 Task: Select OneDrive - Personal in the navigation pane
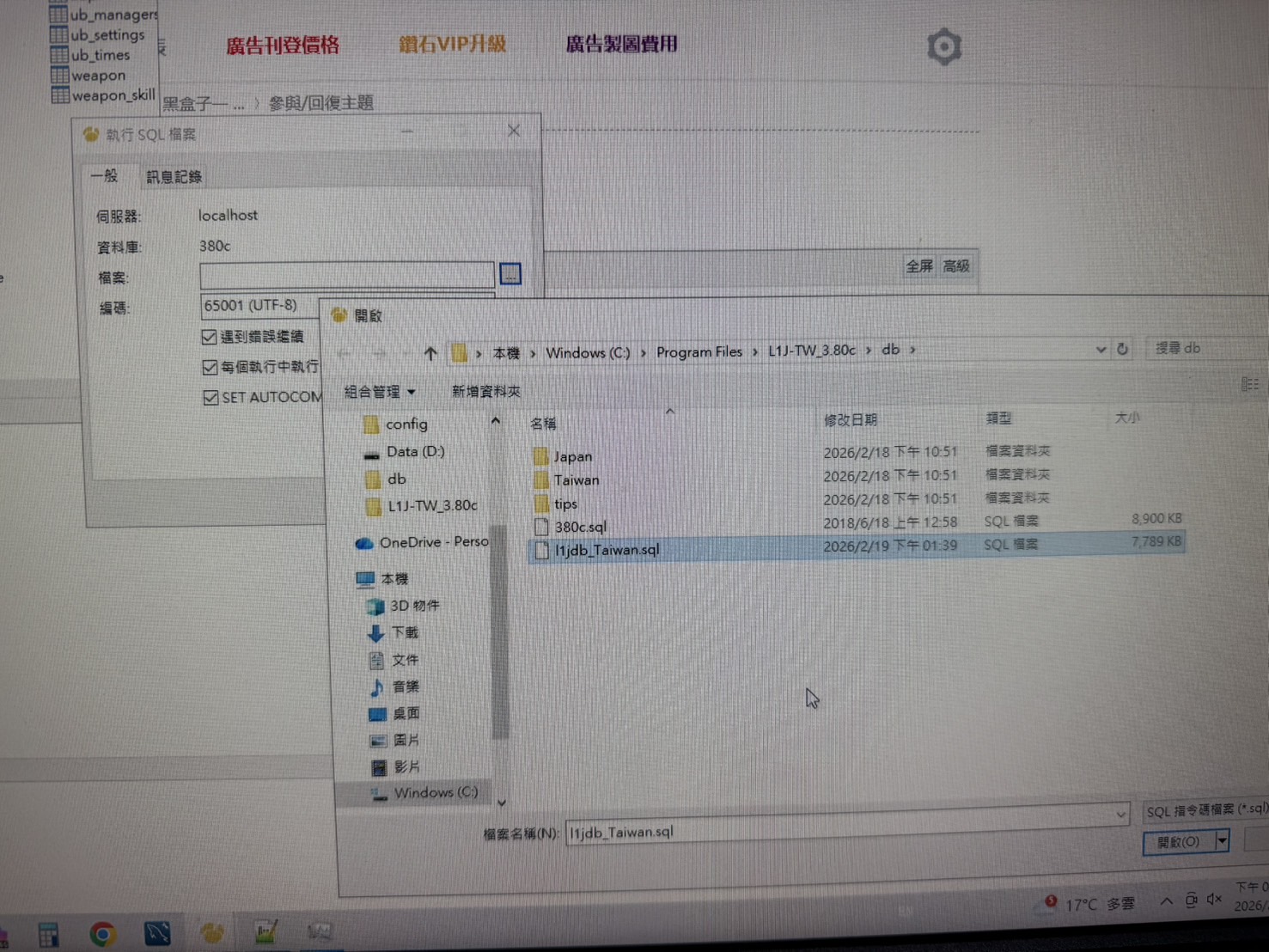click(423, 543)
